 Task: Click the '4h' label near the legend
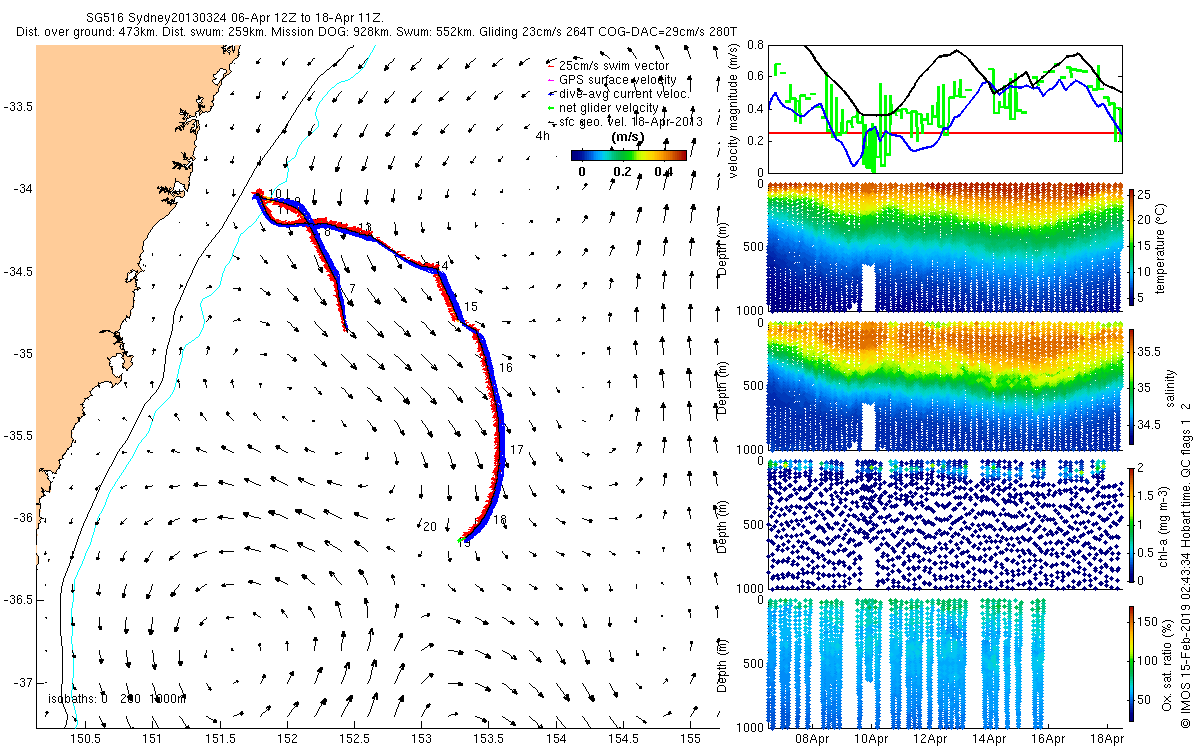pos(543,135)
